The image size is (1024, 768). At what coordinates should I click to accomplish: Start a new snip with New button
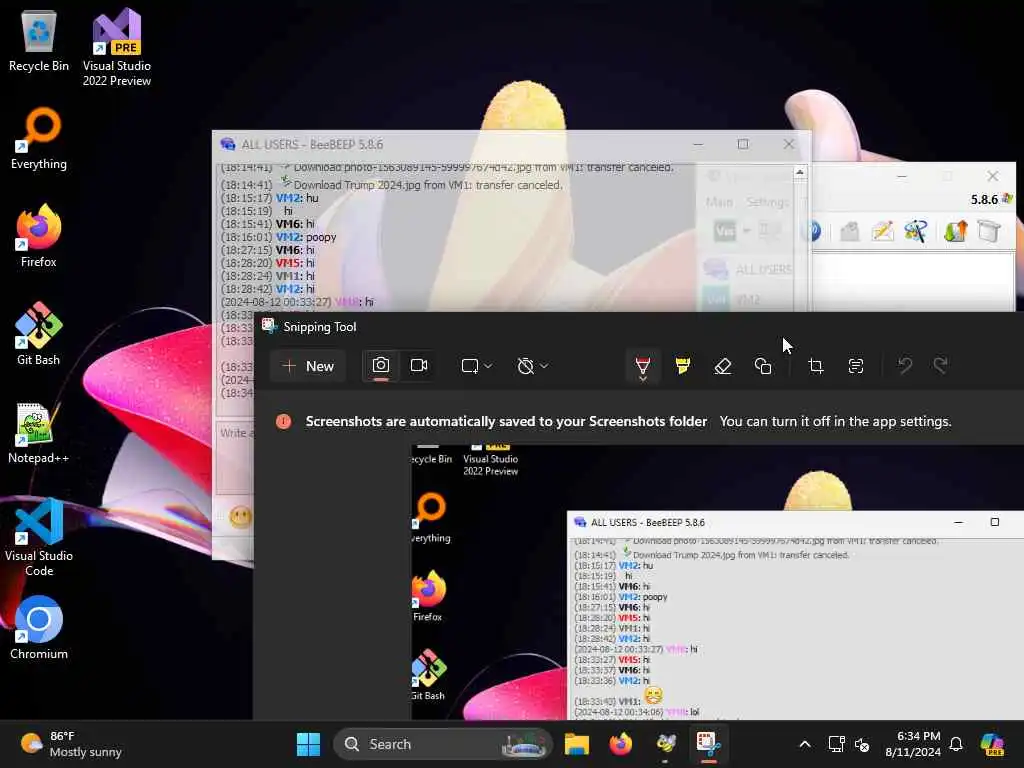[x=308, y=366]
